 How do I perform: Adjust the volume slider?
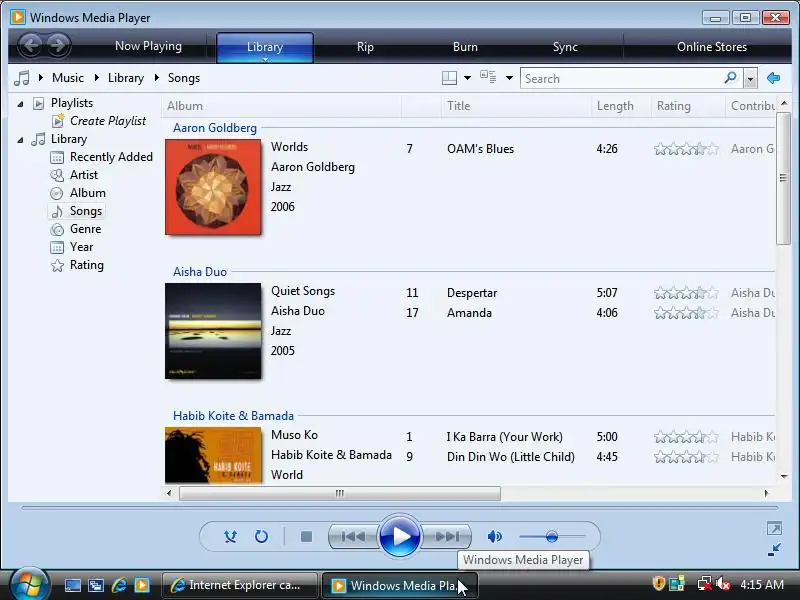tap(552, 536)
